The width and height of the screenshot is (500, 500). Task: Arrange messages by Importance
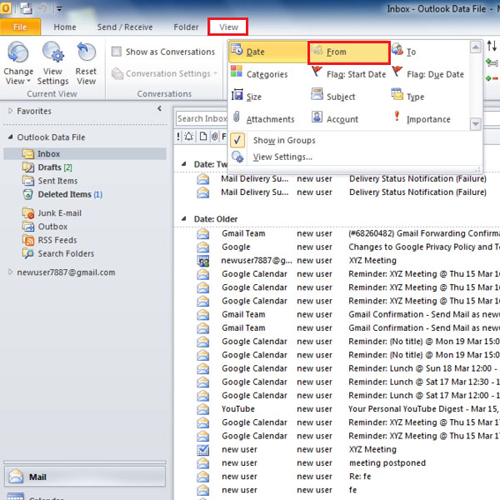coord(422,119)
